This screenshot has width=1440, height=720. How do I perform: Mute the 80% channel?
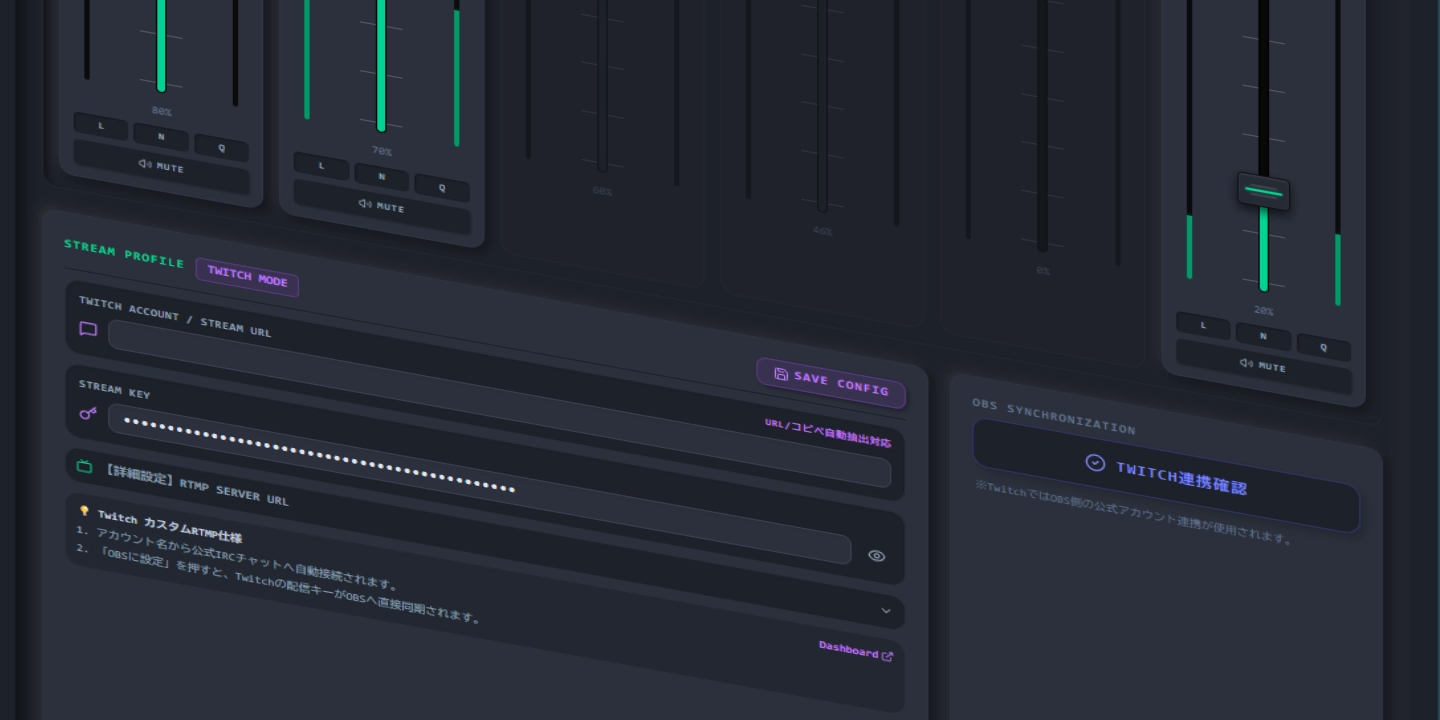161,167
